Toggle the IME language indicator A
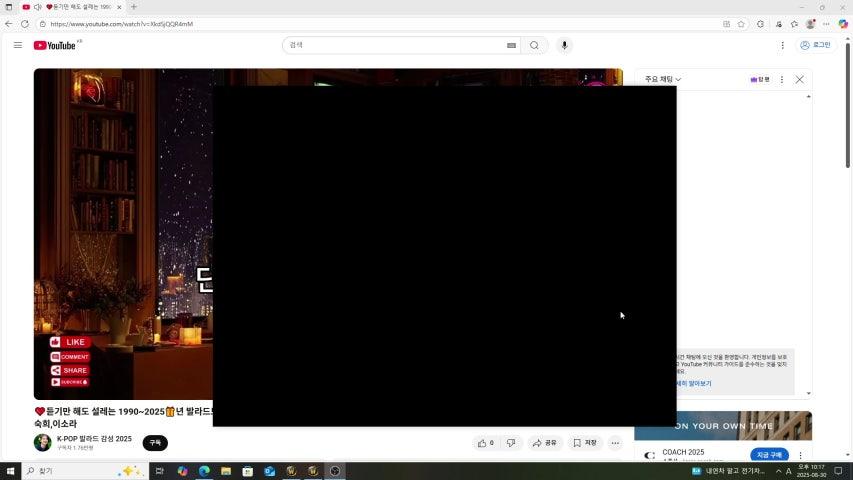853x480 pixels. point(788,471)
